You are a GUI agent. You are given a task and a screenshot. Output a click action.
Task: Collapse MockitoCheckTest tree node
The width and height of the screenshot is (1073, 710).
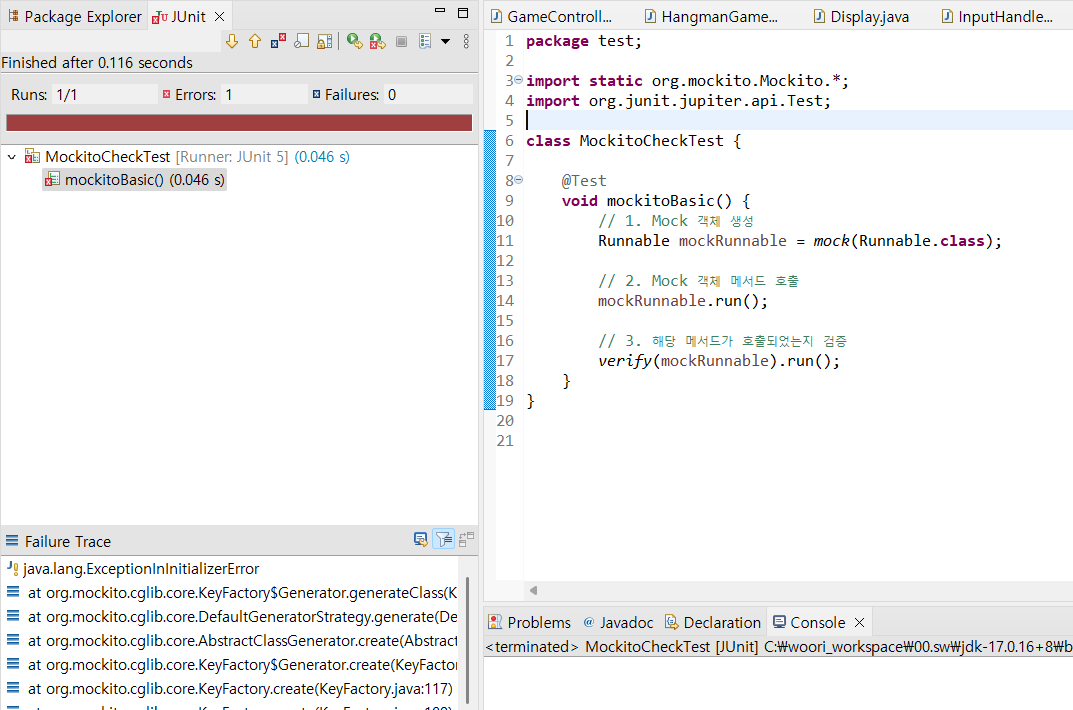click(x=12, y=157)
